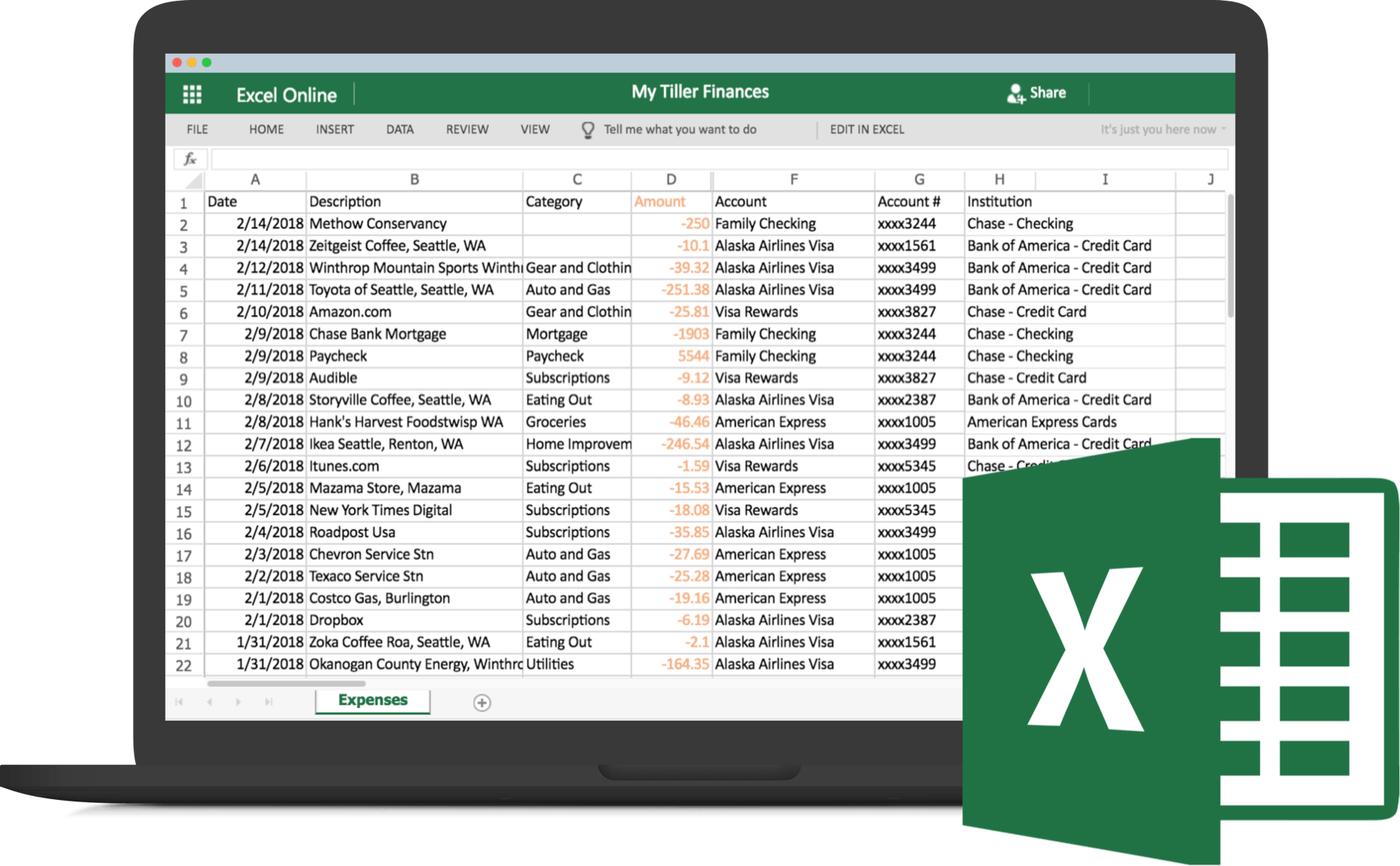Viewport: 1400px width, 866px height.
Task: Click Chase Bank Mortgage cell
Action: coord(414,334)
